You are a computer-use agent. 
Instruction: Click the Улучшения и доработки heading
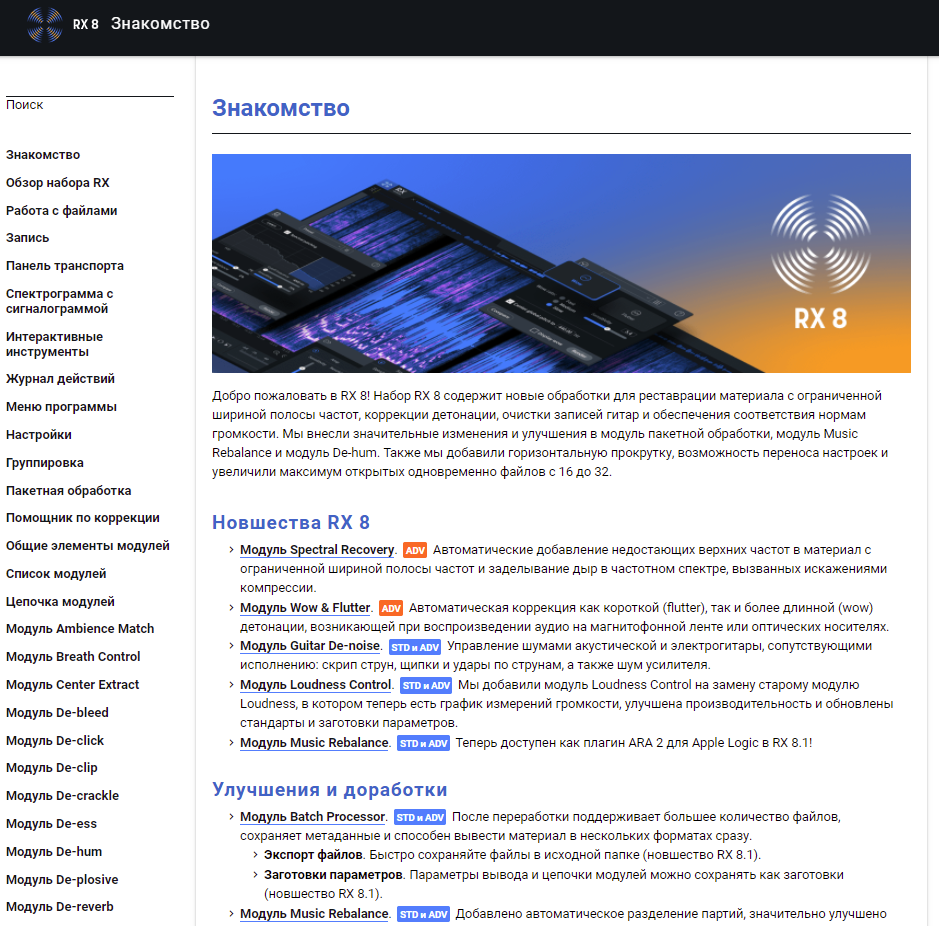[x=330, y=789]
